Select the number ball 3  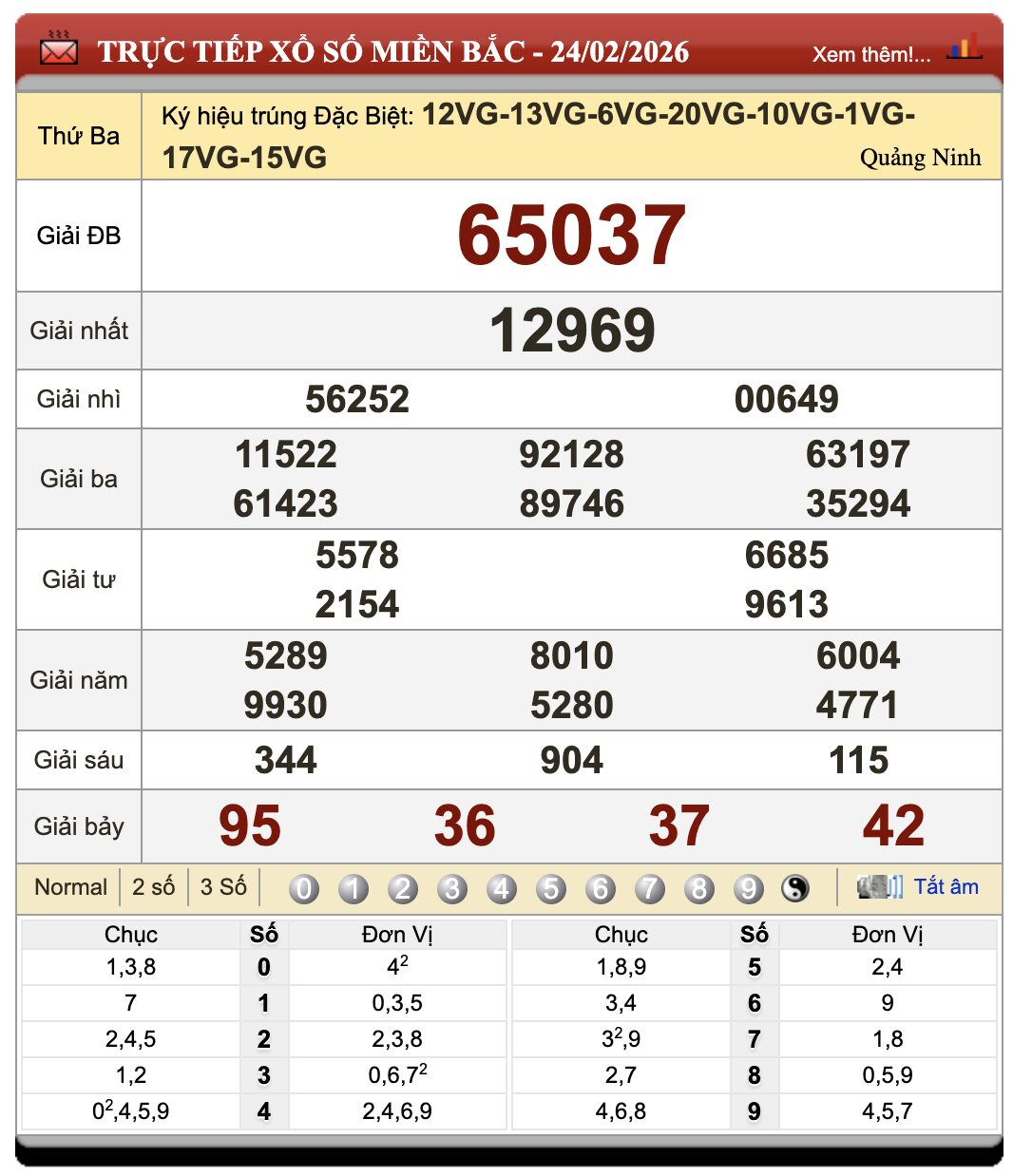(452, 886)
